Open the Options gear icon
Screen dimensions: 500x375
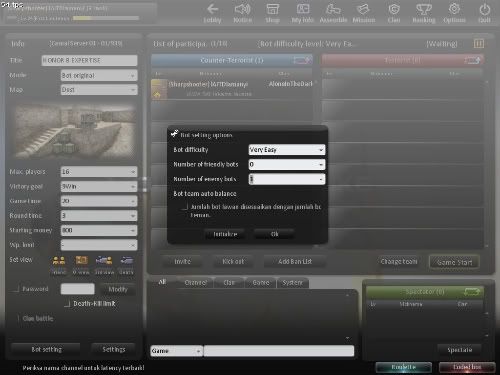point(454,9)
